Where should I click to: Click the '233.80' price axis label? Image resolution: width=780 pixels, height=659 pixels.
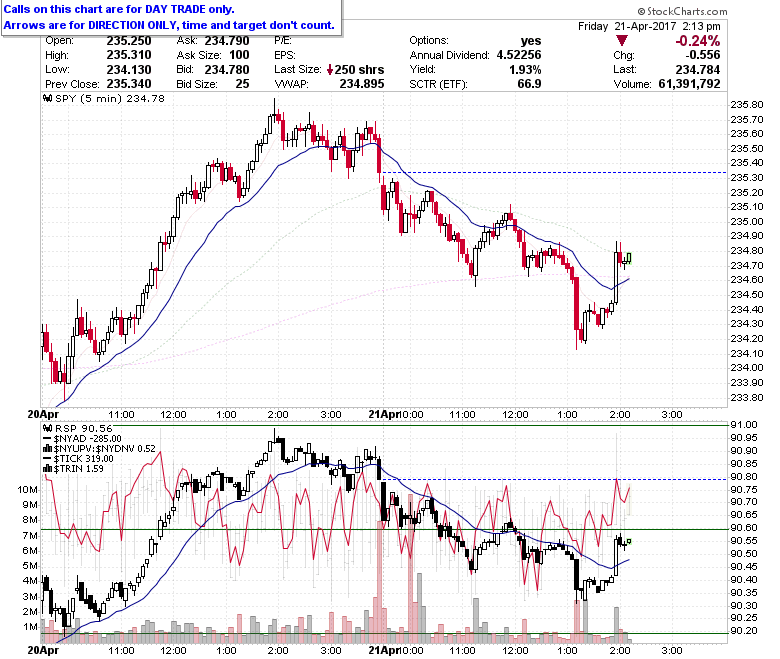(747, 397)
